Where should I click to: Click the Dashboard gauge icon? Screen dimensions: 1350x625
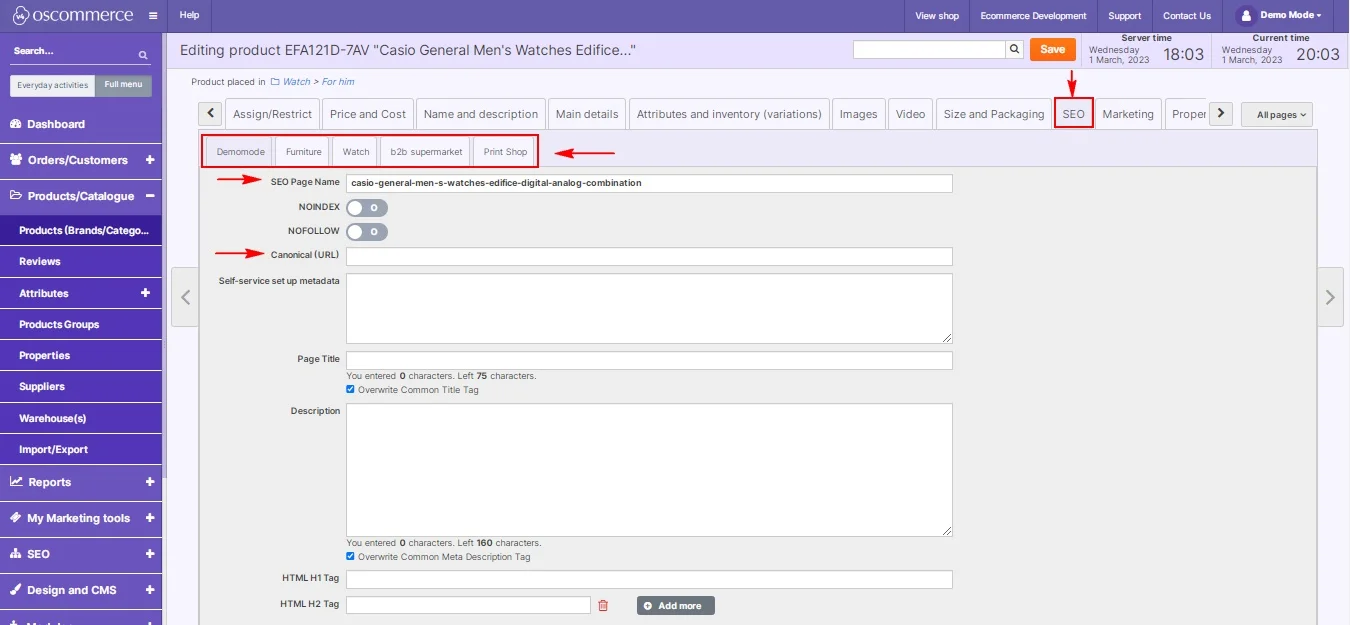pyautogui.click(x=16, y=124)
